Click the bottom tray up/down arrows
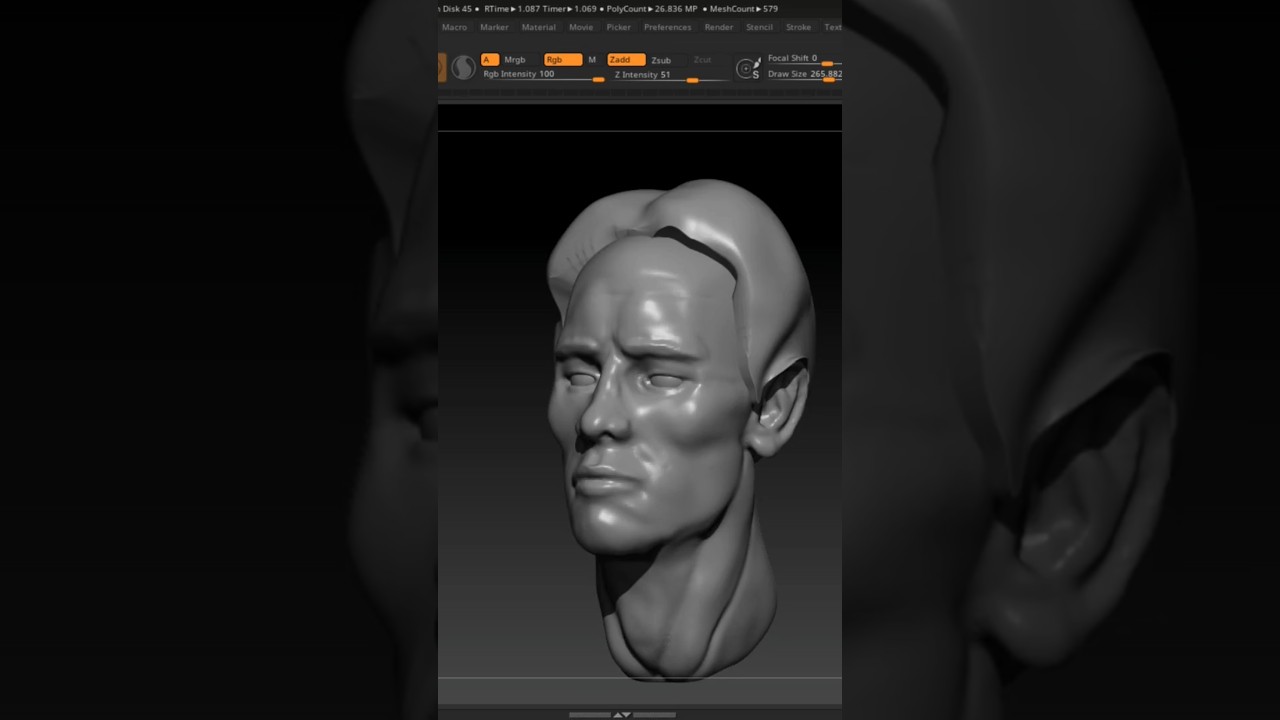Screen dimensions: 1280x720 point(622,715)
